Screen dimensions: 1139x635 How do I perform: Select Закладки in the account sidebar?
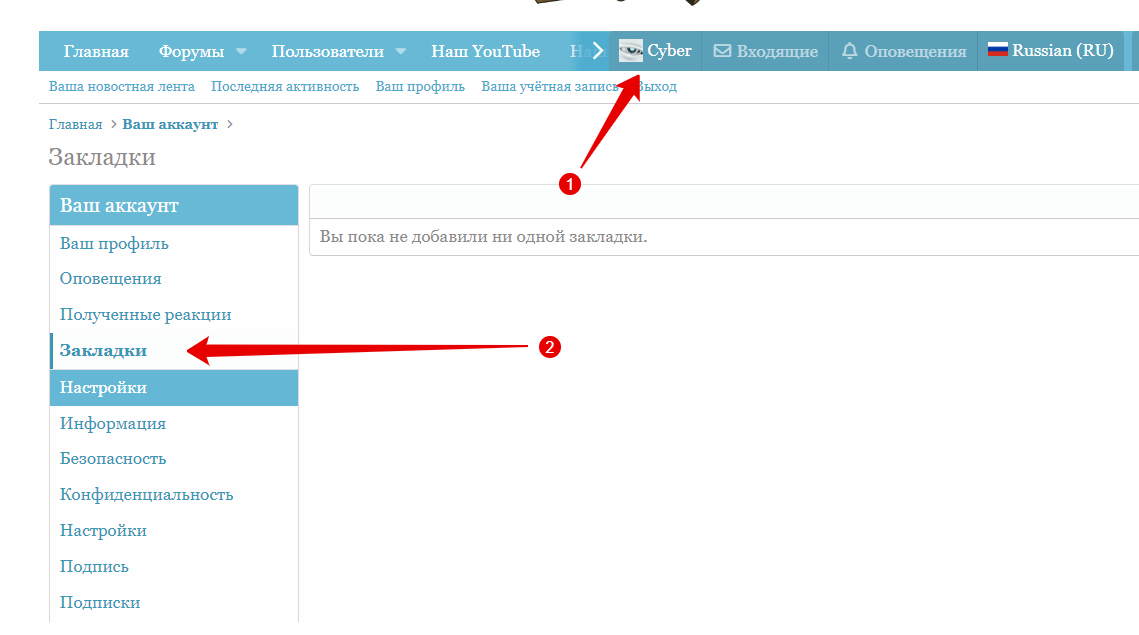103,351
